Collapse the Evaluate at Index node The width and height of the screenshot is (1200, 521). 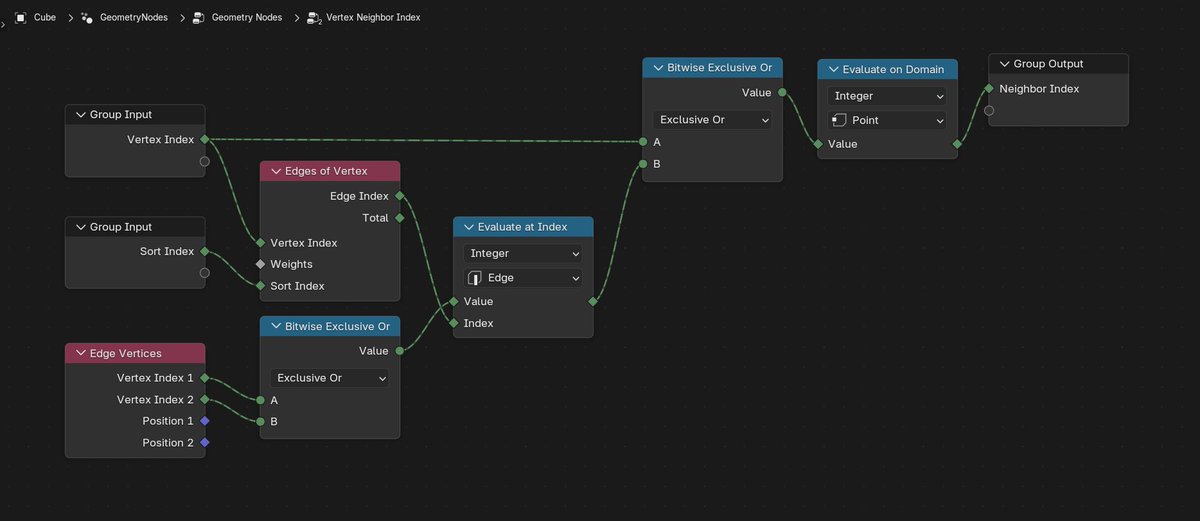click(x=467, y=227)
